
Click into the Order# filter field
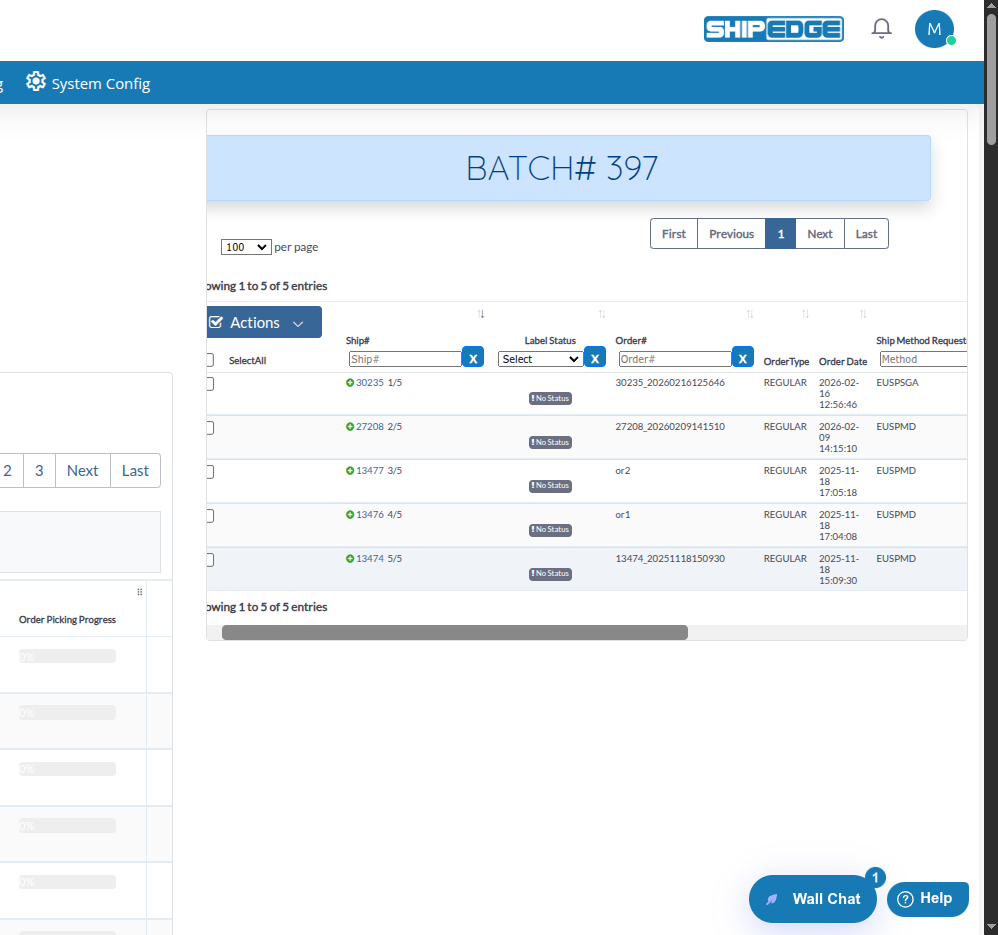(x=675, y=359)
